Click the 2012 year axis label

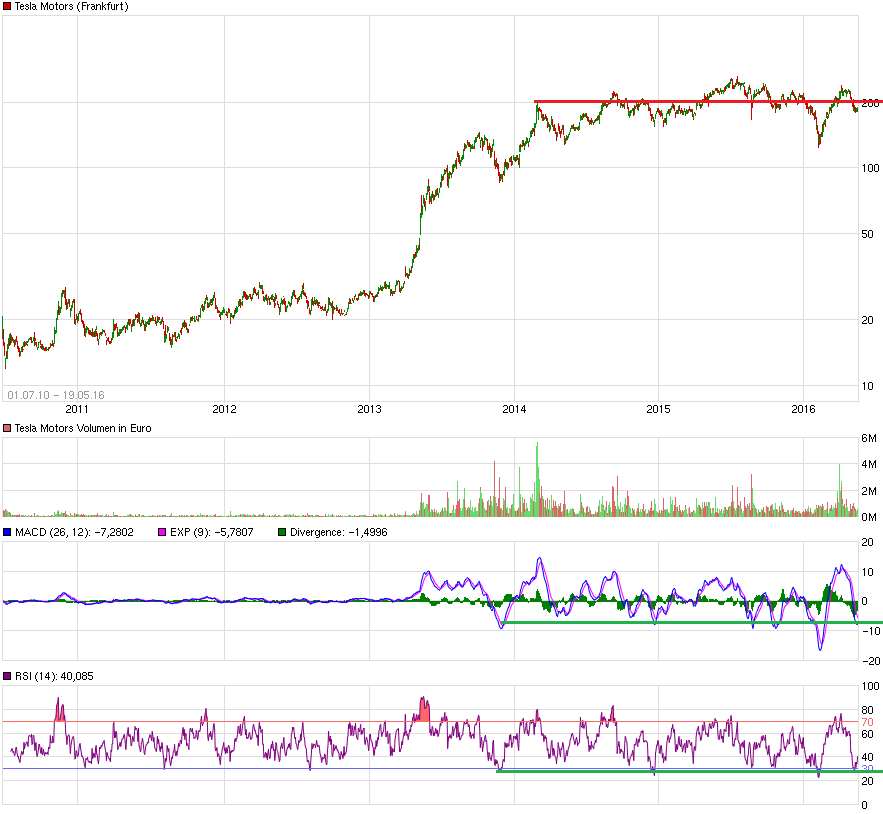point(224,410)
